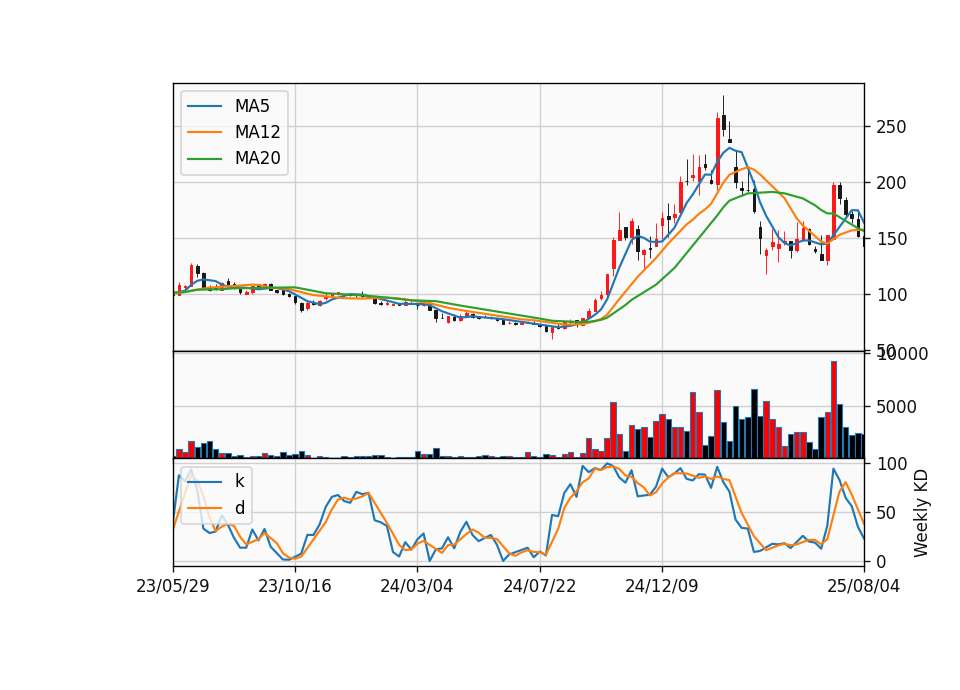Click the tallest red volume bar
This screenshot has height=690, width=960.
[834, 410]
